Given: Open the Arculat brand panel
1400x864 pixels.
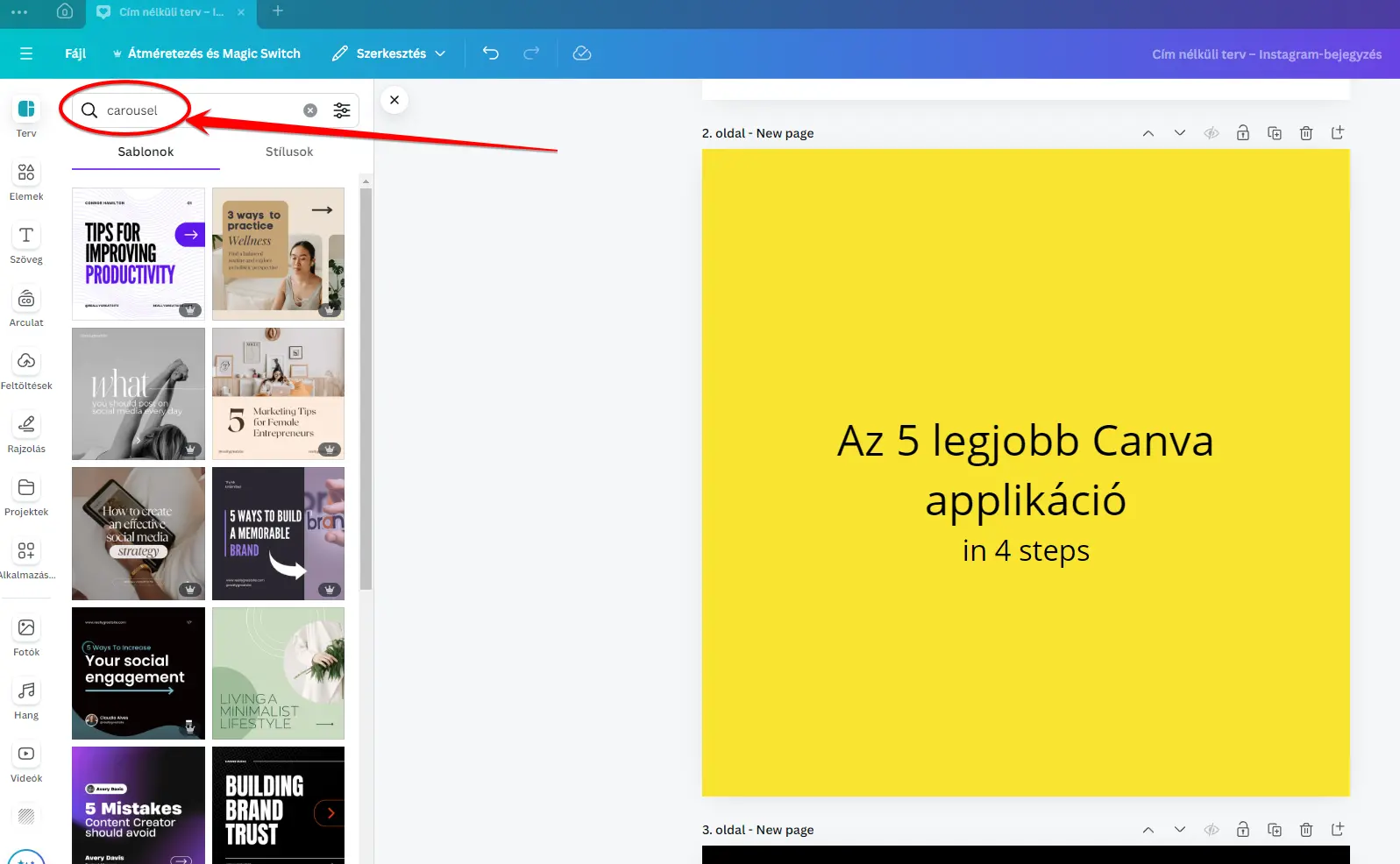Looking at the screenshot, I should (x=26, y=307).
